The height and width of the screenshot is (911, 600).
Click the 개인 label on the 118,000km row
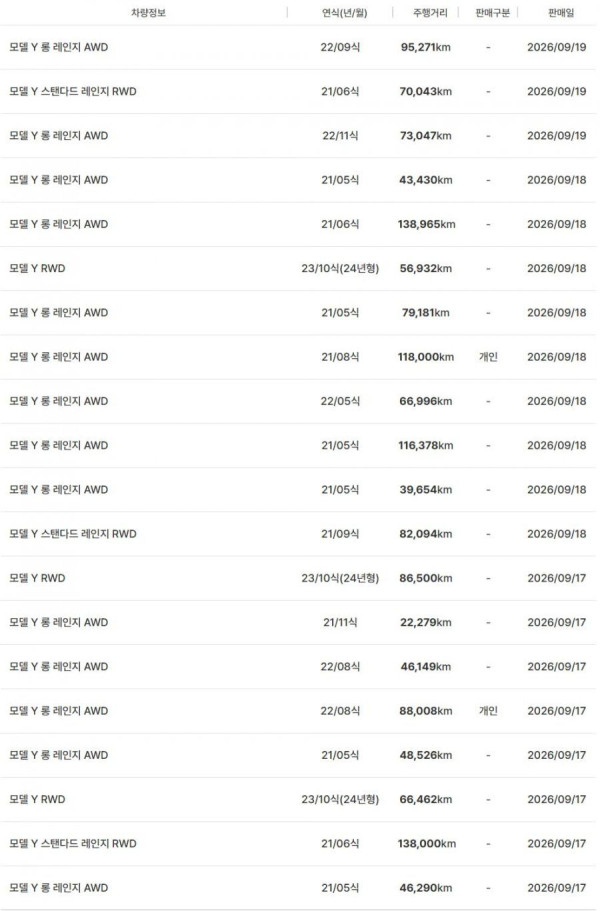pos(488,357)
